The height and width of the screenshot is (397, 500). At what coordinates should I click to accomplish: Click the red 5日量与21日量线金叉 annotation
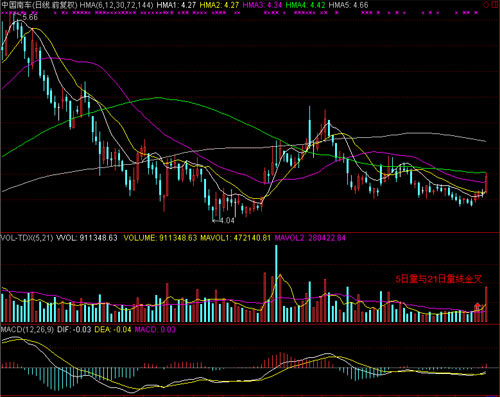439,279
